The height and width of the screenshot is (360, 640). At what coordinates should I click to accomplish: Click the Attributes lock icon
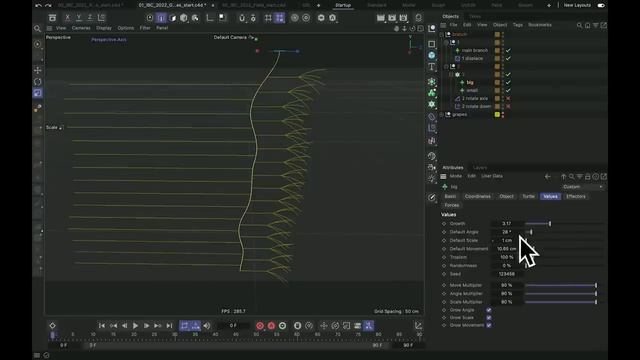587,176
